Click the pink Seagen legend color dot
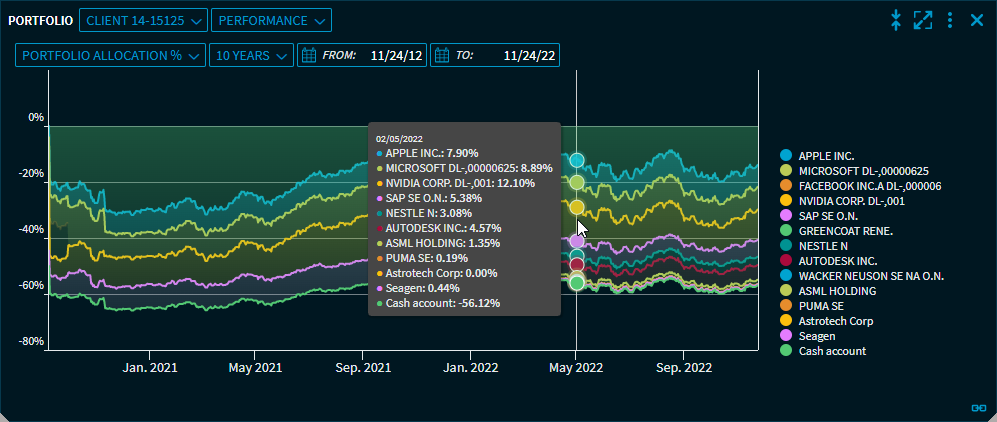The image size is (997, 422). coord(785,336)
